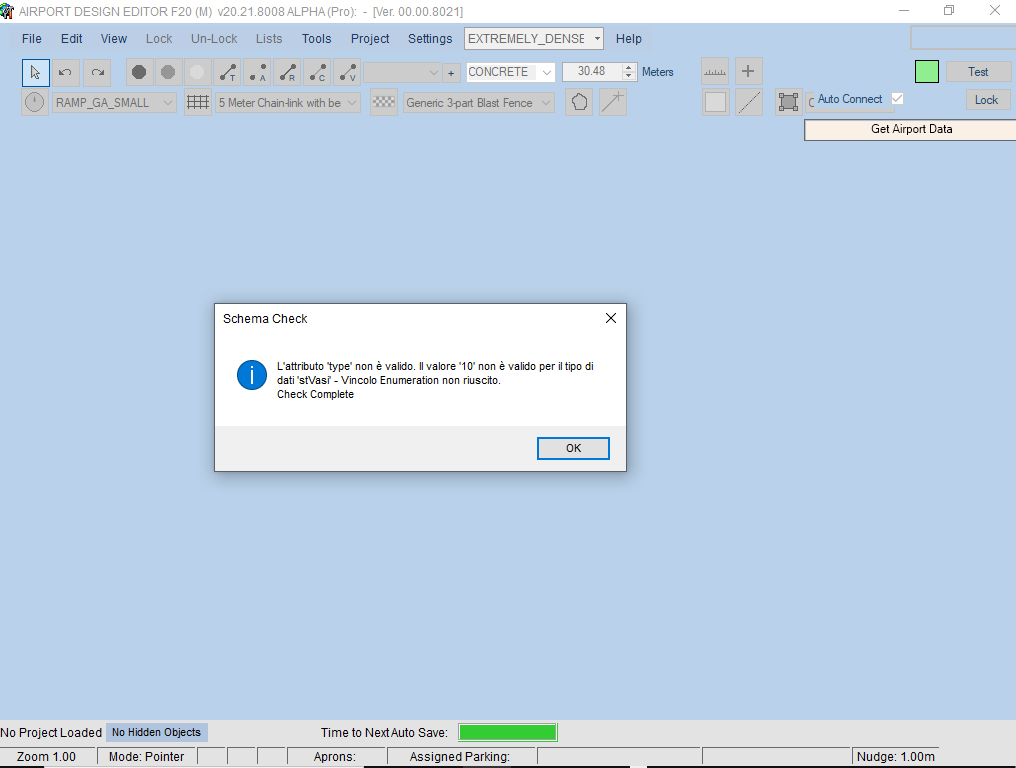
Task: Select the polygon drawing tool
Action: coord(579,102)
